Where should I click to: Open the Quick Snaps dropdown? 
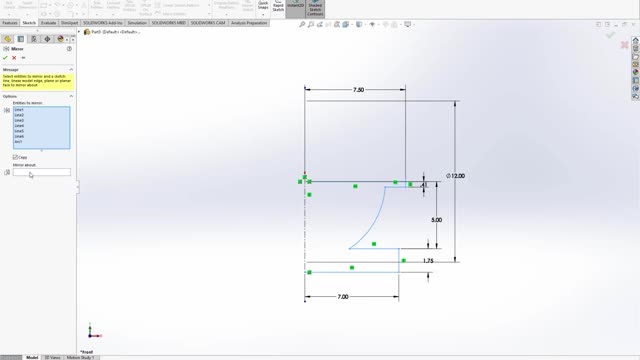263,14
